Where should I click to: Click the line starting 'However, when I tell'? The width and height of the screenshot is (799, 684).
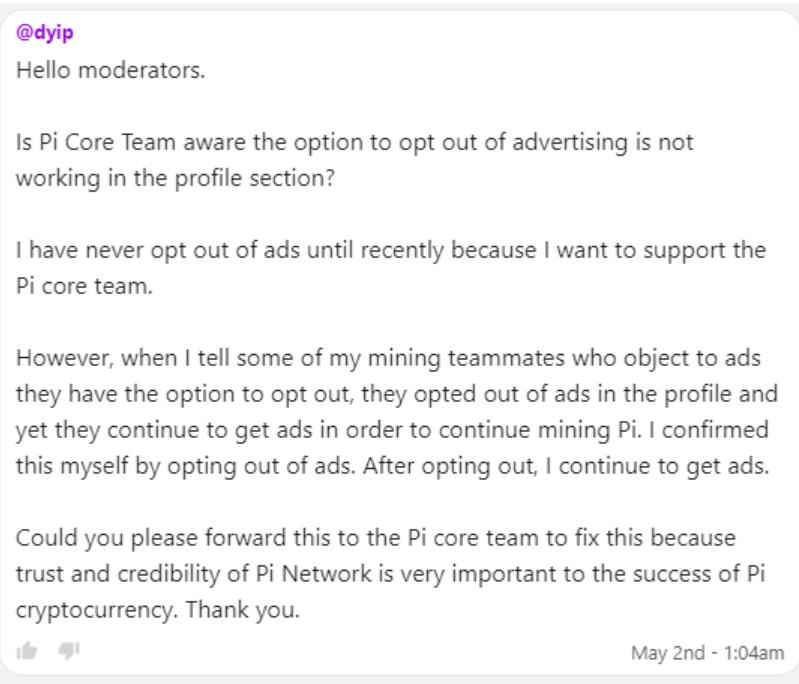388,358
